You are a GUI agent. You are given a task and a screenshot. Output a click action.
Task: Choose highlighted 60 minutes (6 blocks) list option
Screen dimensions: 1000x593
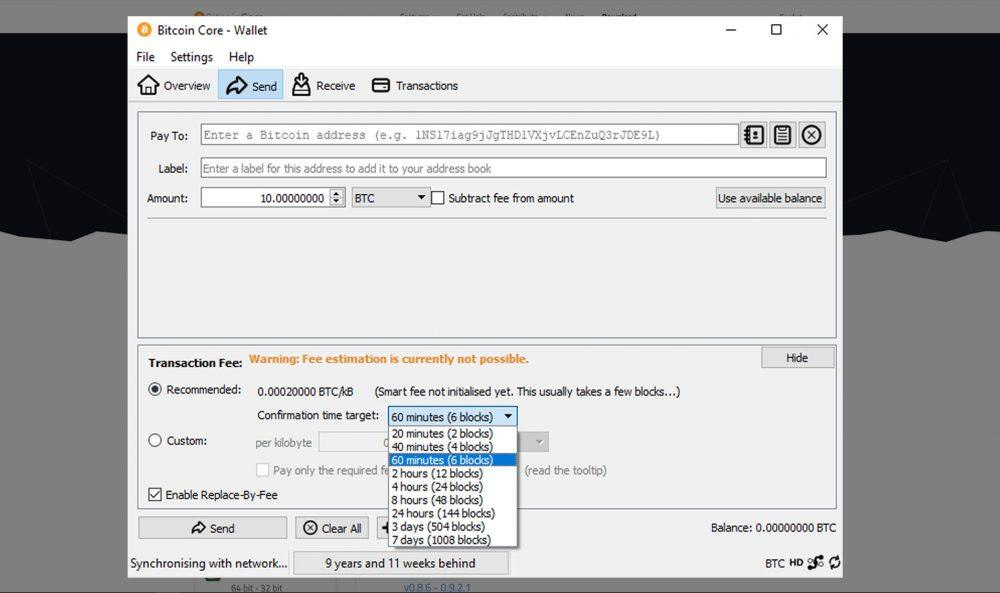(x=453, y=460)
